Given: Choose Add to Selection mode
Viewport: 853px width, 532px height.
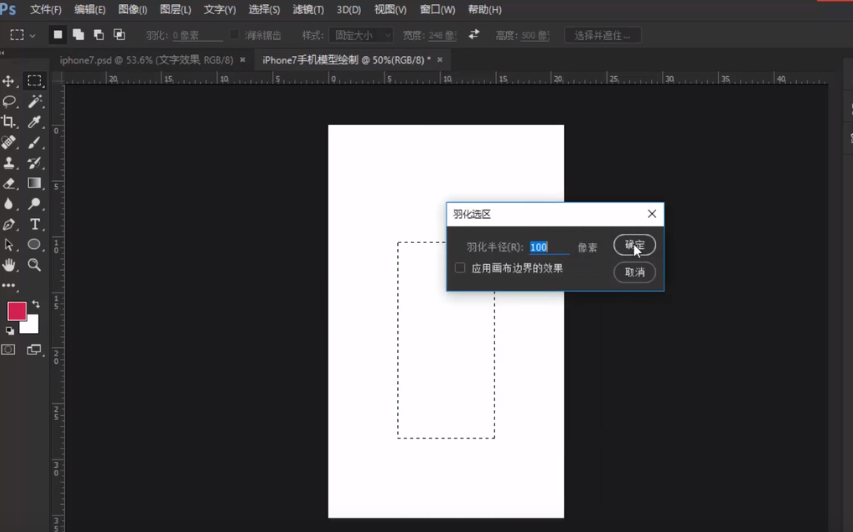Looking at the screenshot, I should (78, 35).
